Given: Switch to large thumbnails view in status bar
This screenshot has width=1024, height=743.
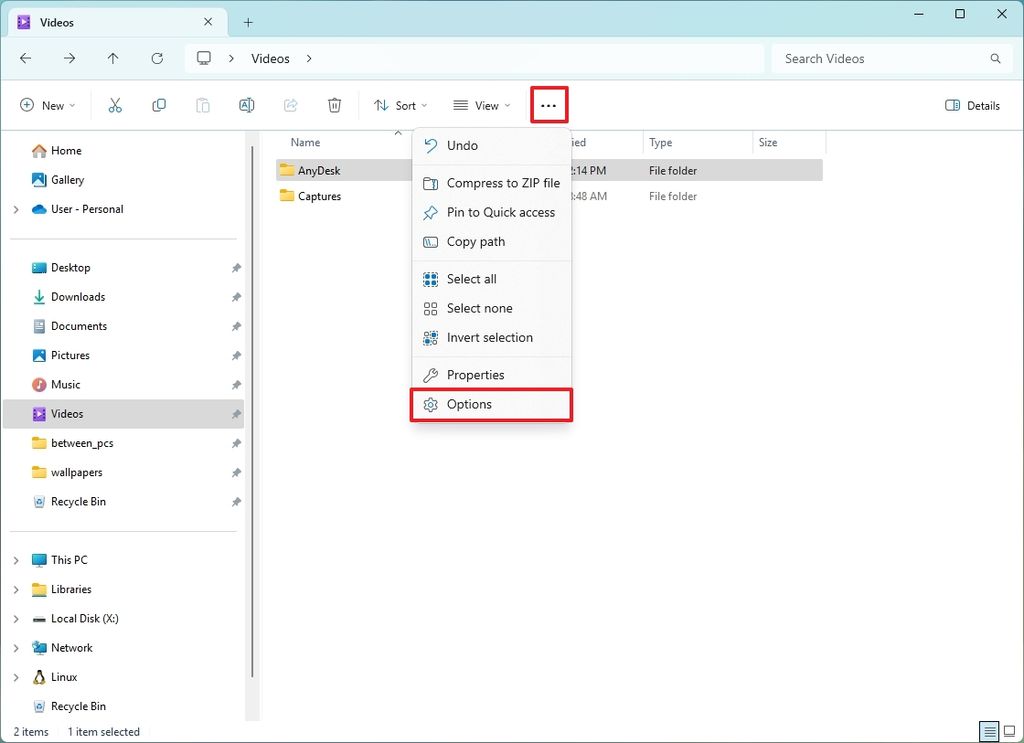Looking at the screenshot, I should coord(1010,731).
